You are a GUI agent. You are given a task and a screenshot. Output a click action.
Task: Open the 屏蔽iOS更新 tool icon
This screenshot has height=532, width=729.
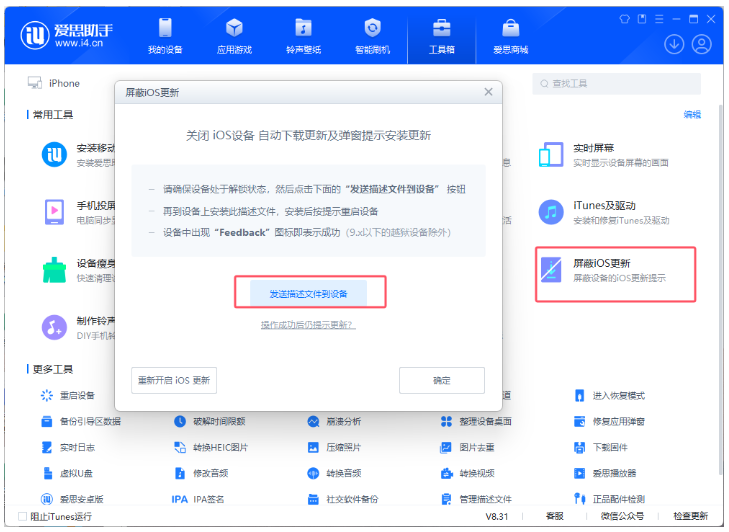(x=551, y=270)
